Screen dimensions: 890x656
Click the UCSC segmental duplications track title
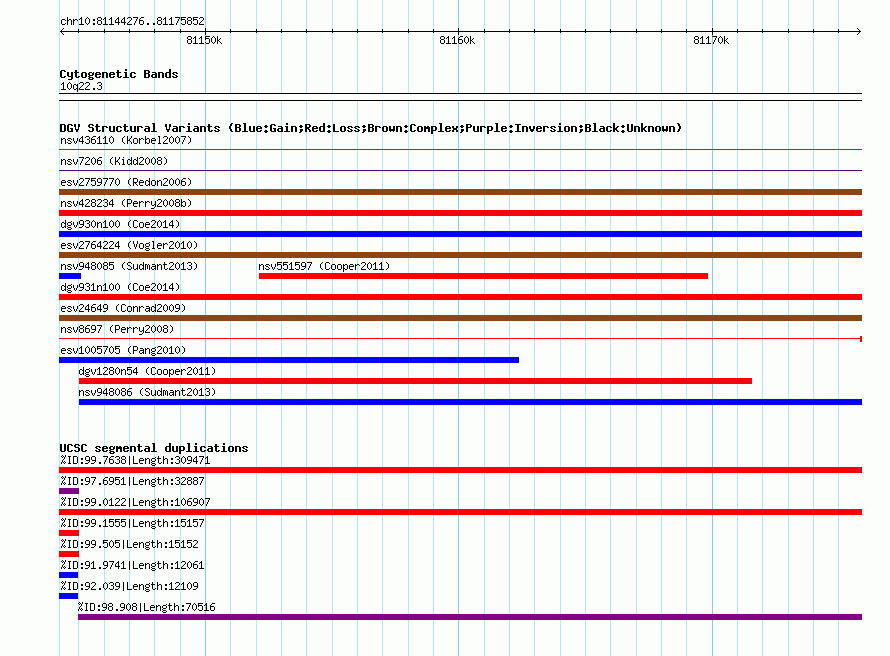tap(154, 448)
